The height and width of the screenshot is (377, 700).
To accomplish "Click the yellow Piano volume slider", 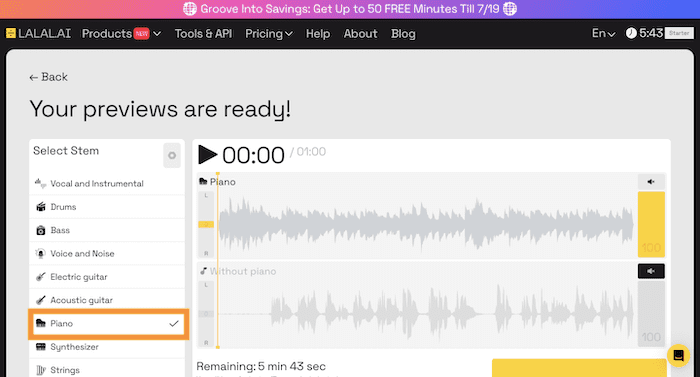I will (x=651, y=224).
